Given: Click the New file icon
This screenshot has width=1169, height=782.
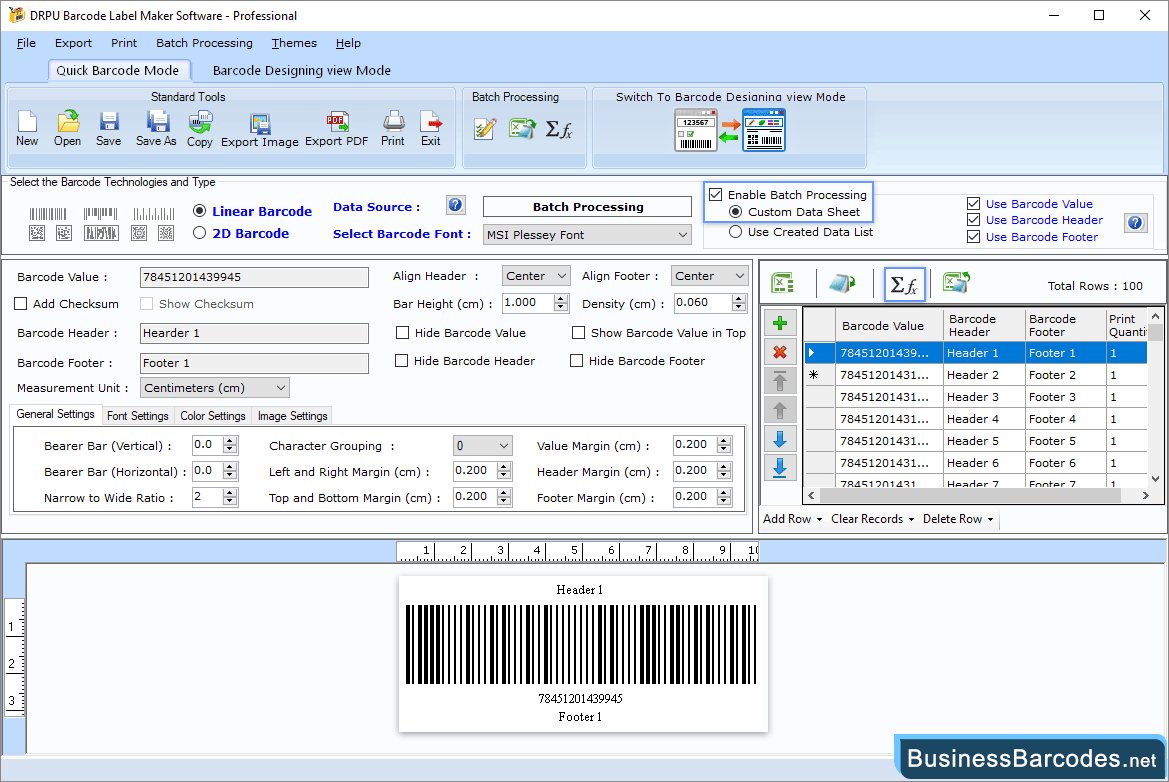Looking at the screenshot, I should coord(27,128).
